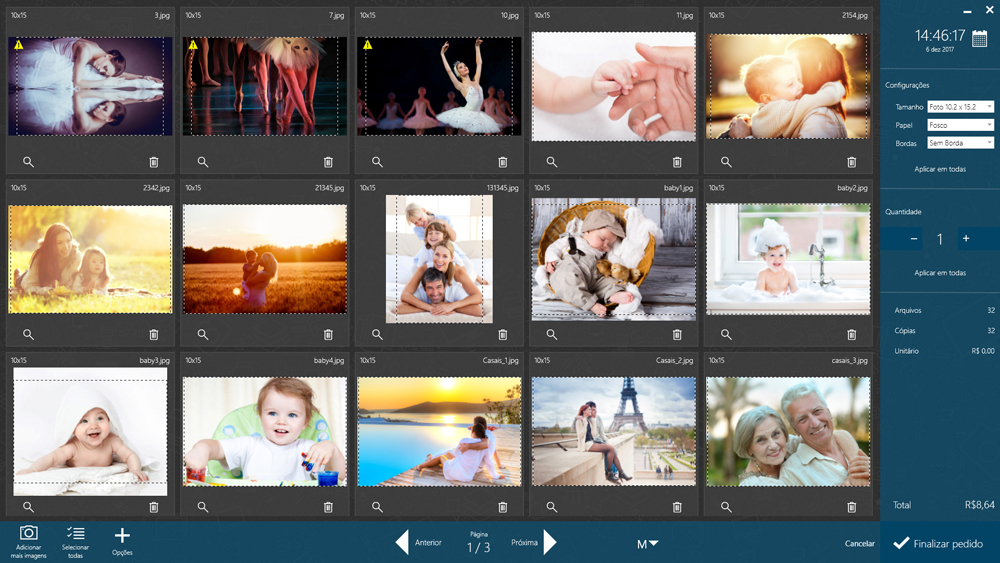Increase quantity with the plus button

pyautogui.click(x=966, y=239)
